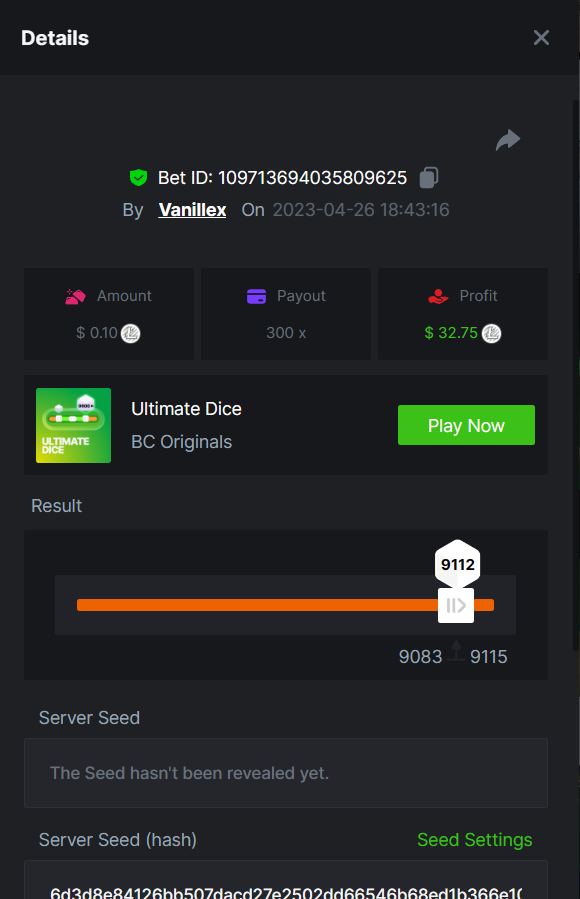The width and height of the screenshot is (580, 899).
Task: Click the coin icon beside $ 32.75
Action: [491, 333]
